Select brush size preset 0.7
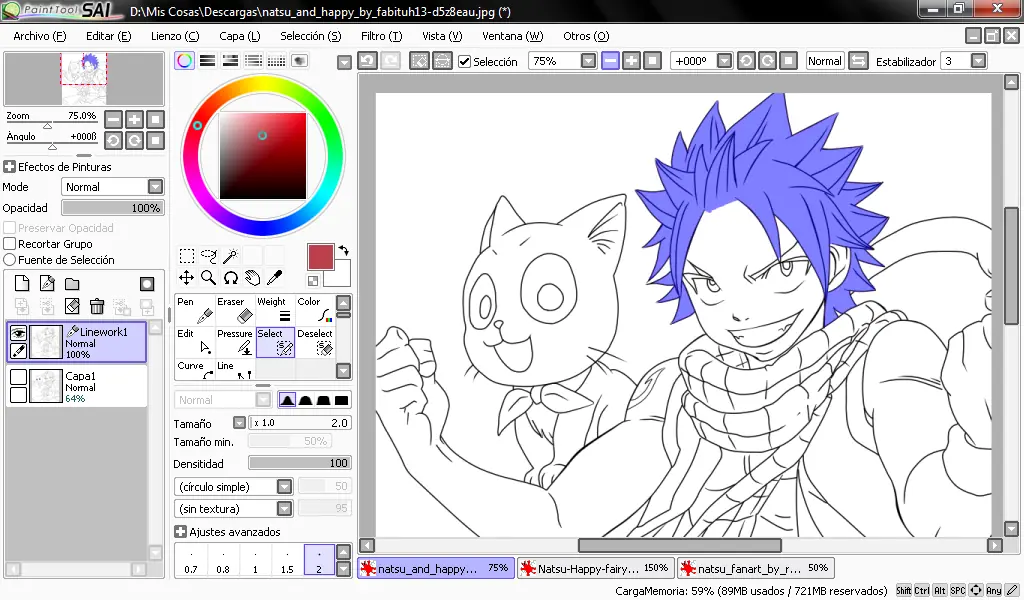The height and width of the screenshot is (600, 1024). coord(191,560)
